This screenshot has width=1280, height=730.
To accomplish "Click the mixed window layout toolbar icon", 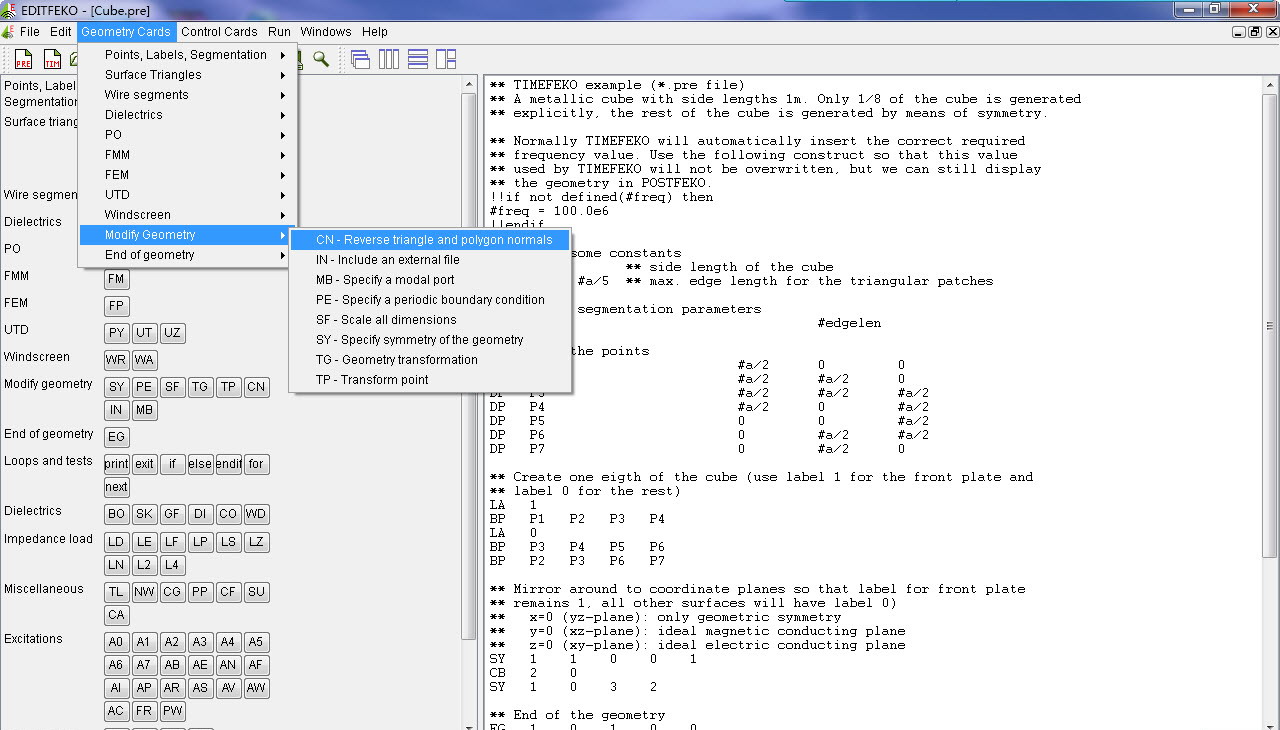I will [x=446, y=59].
